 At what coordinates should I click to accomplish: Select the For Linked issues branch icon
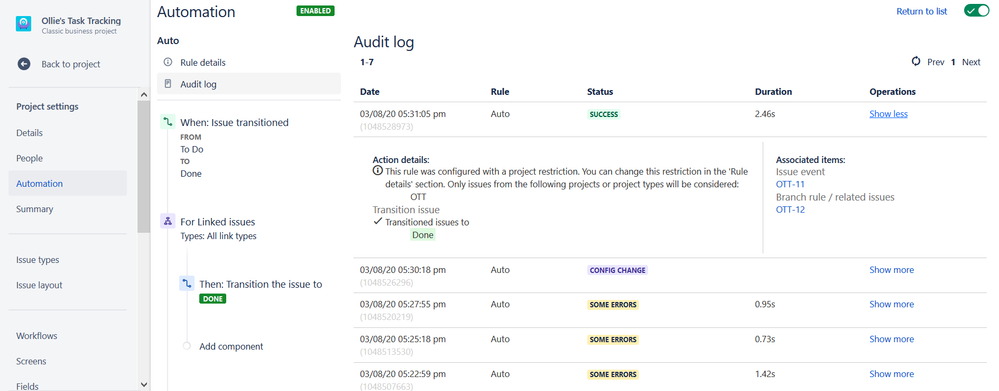pyautogui.click(x=168, y=222)
